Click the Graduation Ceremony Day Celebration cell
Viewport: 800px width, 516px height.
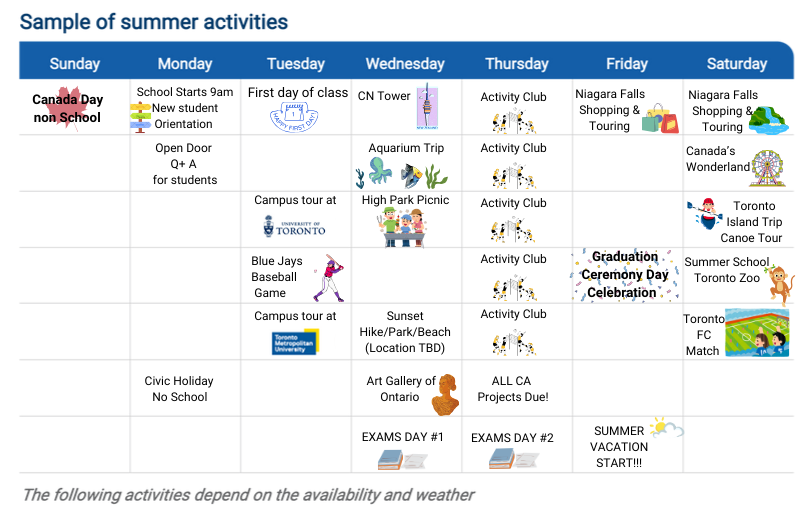click(626, 275)
